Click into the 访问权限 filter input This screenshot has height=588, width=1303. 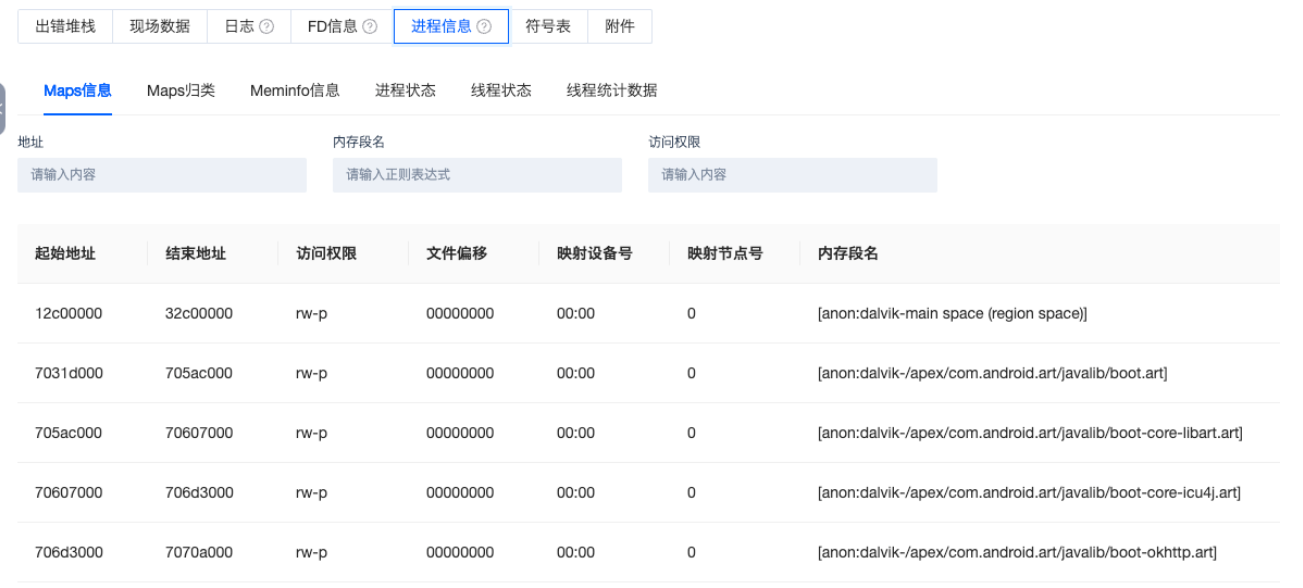792,175
